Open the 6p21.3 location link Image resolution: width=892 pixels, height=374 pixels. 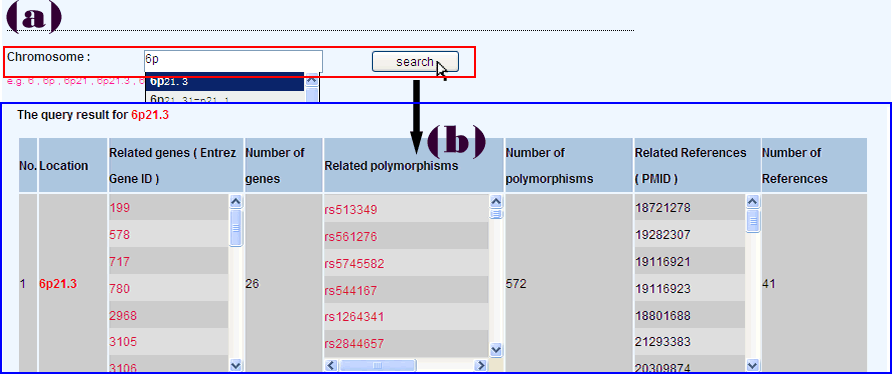[x=57, y=284]
